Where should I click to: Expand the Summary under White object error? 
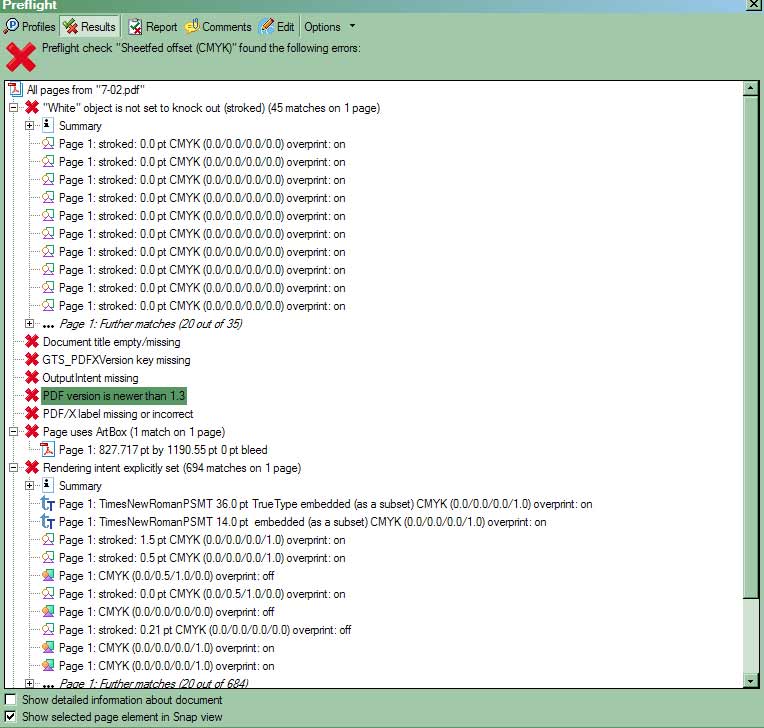click(29, 126)
